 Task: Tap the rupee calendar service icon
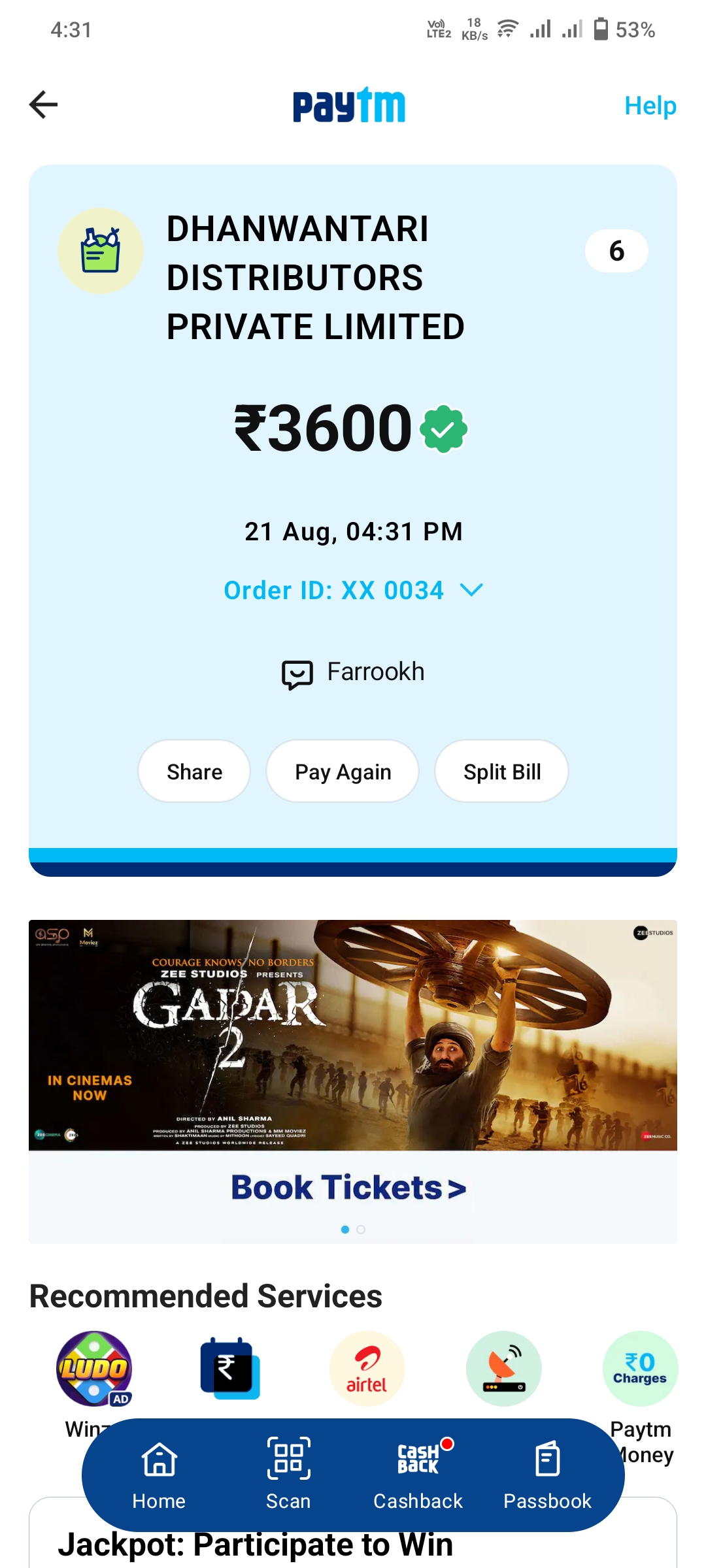coord(230,1369)
